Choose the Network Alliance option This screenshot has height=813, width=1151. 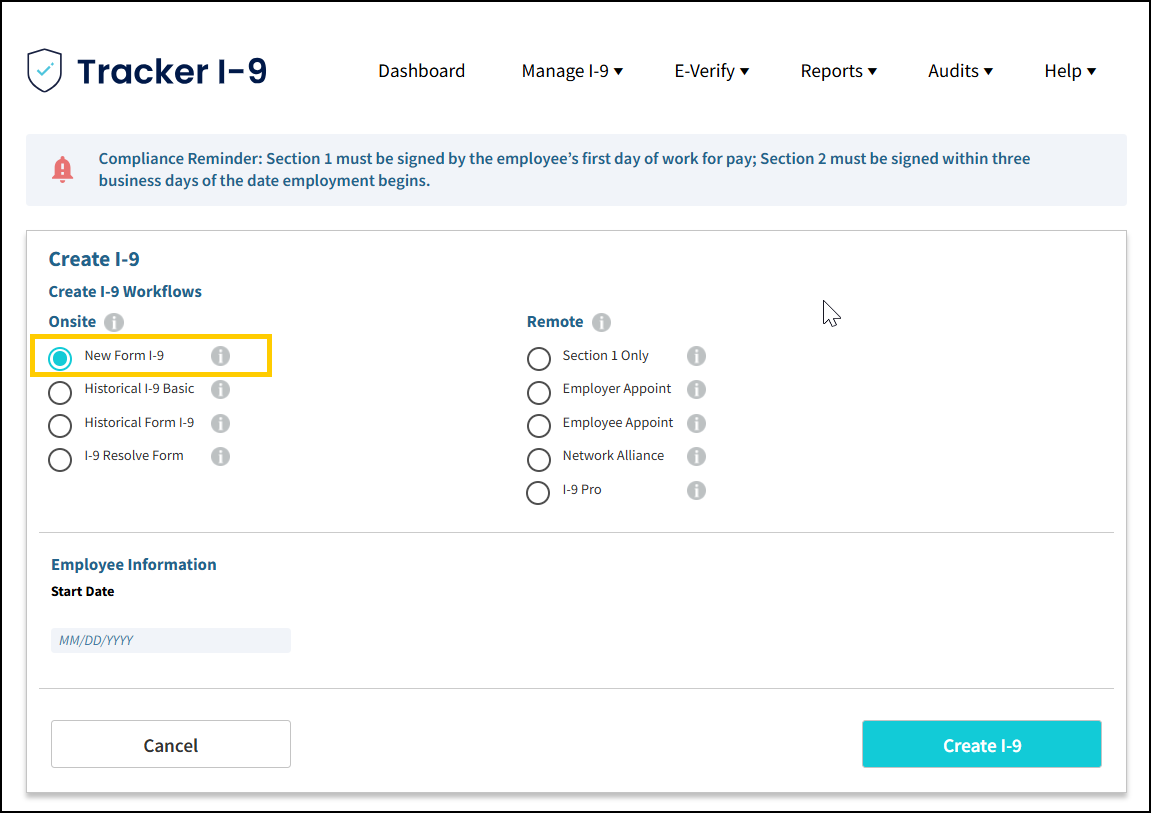point(539,459)
